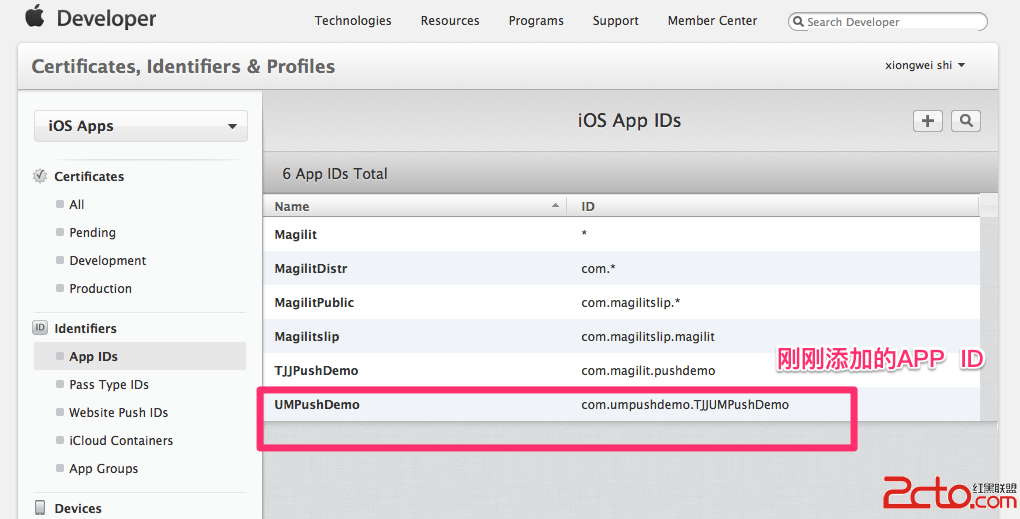Click the Devices section phone icon
Screen dimensions: 1020x519
point(40,508)
